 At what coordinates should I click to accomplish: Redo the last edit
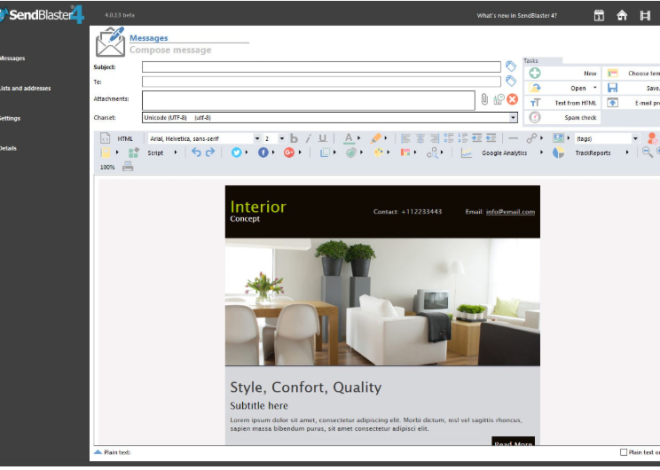(210, 152)
